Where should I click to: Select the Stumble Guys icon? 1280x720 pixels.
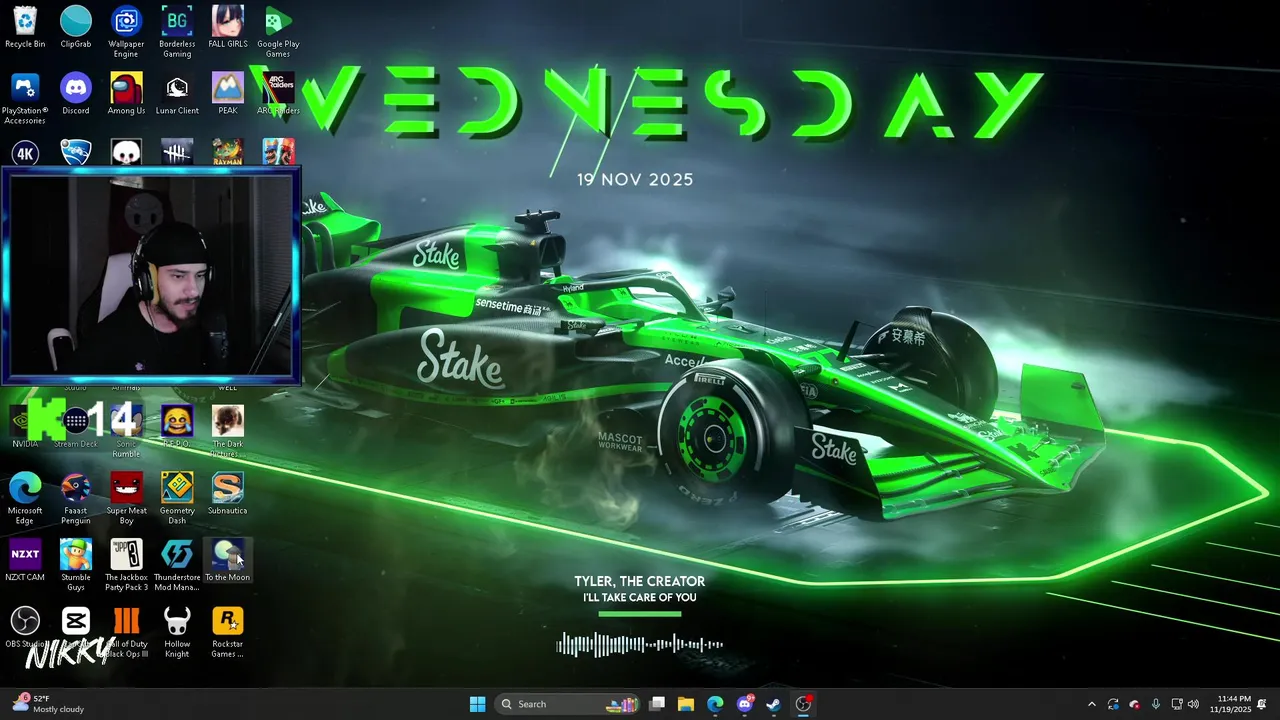[76, 565]
